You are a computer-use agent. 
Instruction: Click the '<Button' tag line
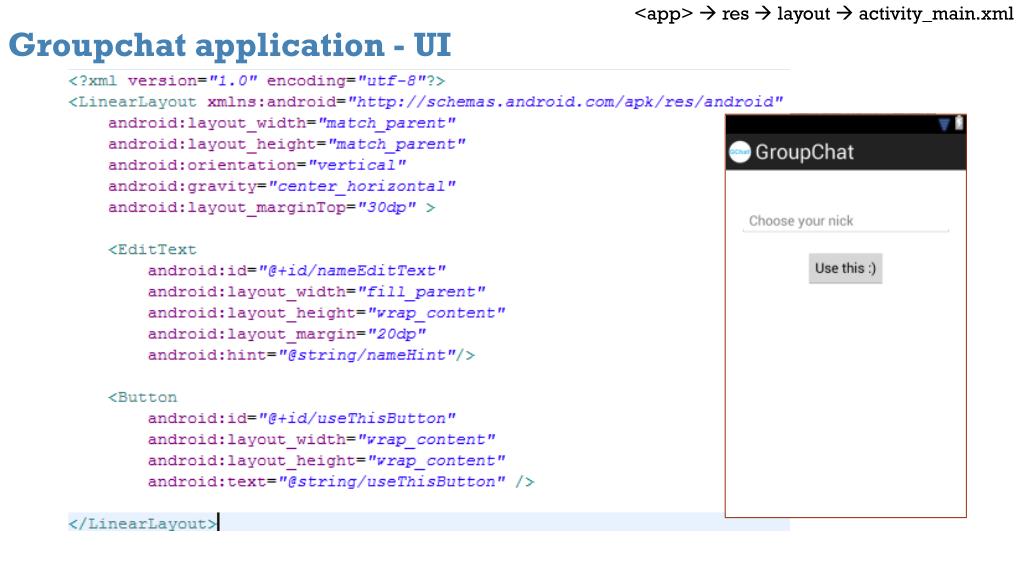tap(142, 397)
